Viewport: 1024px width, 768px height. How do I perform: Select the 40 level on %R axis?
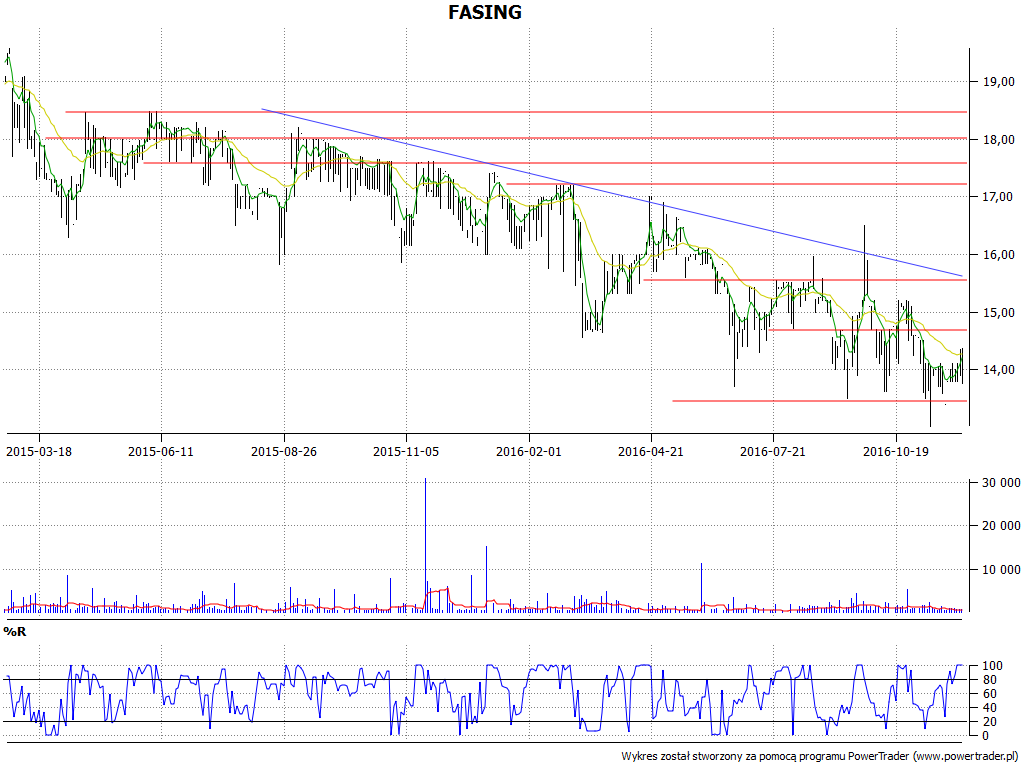[989, 708]
